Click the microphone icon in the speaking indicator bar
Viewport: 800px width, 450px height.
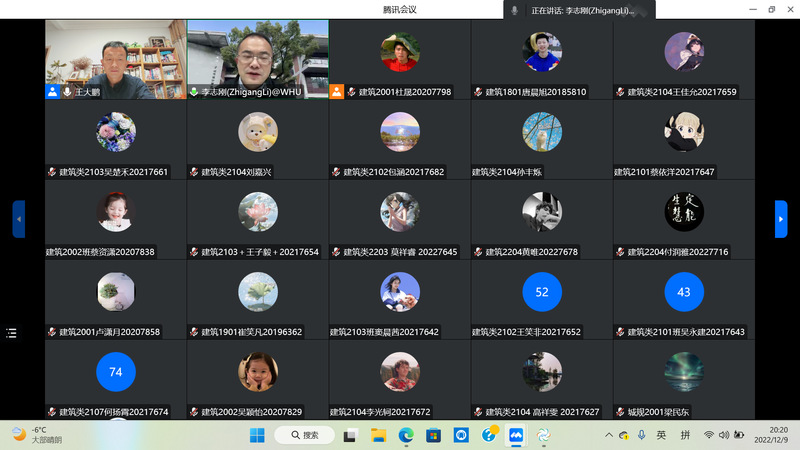(x=515, y=10)
